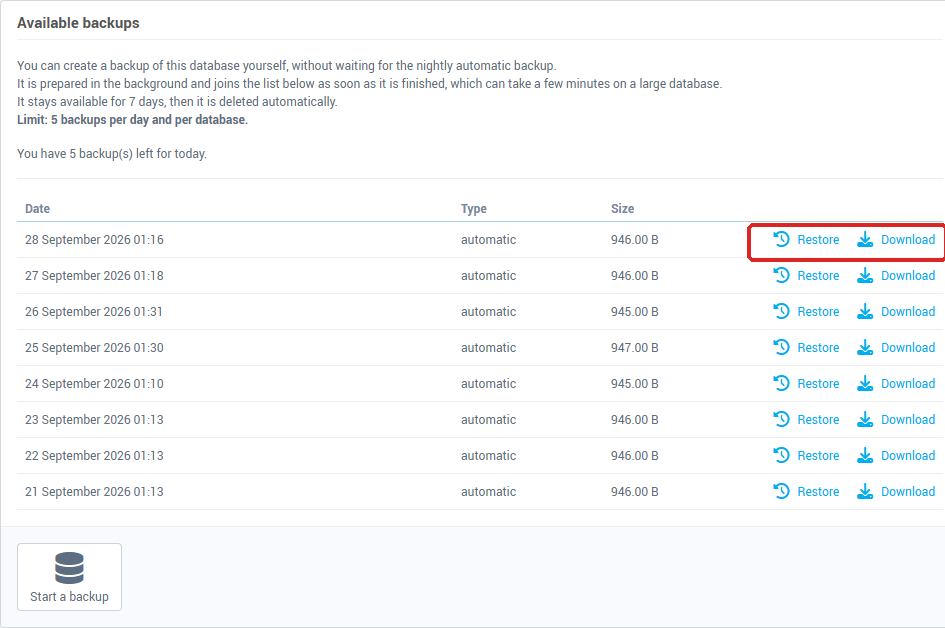Restore link text for 22 September backup

[x=818, y=456]
